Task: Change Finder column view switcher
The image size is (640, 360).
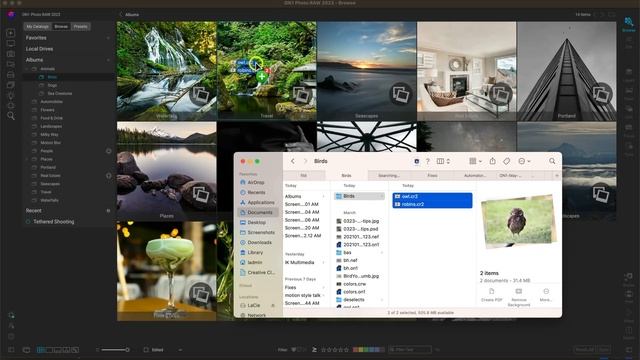Action: 443,161
